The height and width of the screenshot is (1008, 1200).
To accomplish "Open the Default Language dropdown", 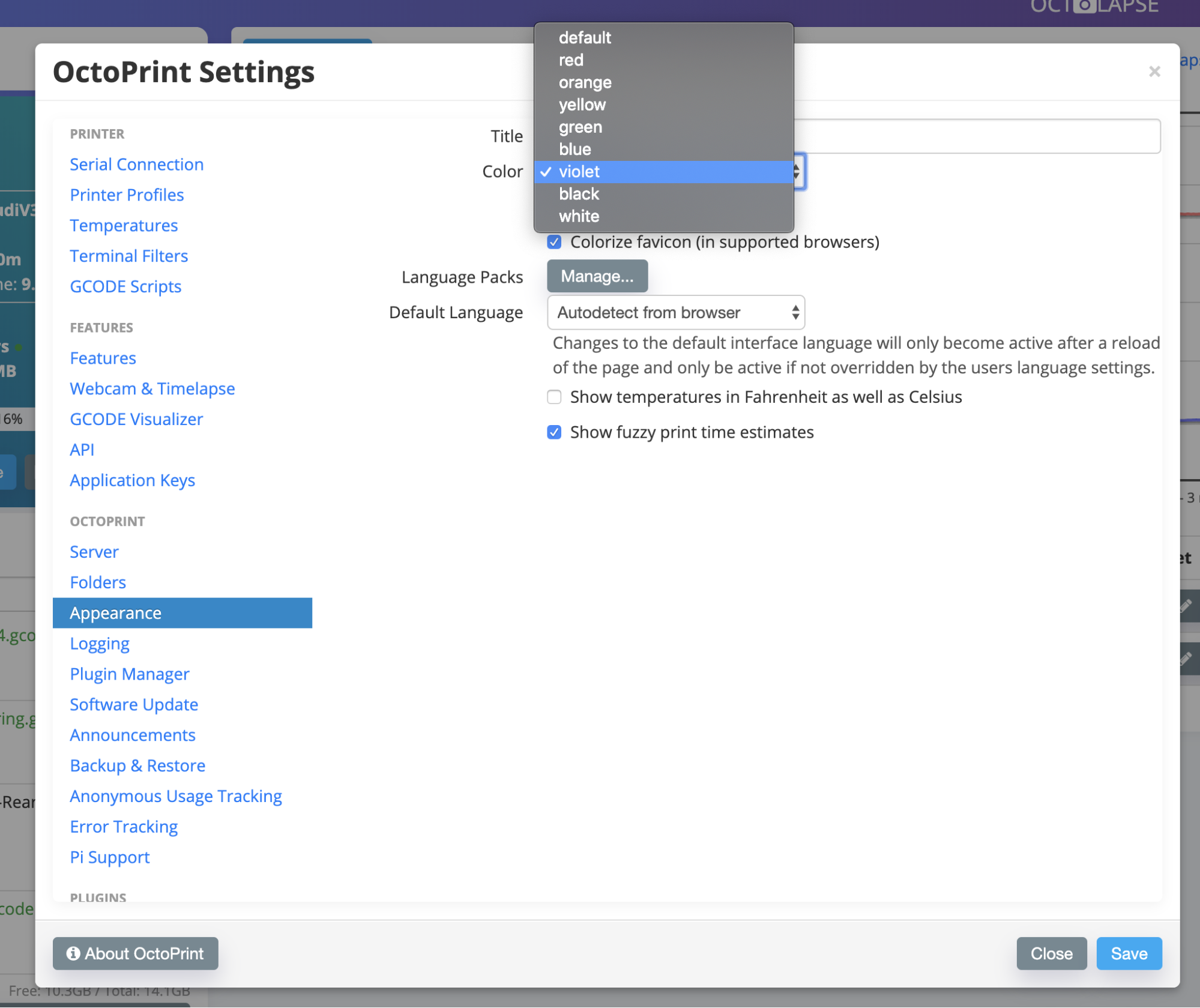I will click(x=675, y=312).
